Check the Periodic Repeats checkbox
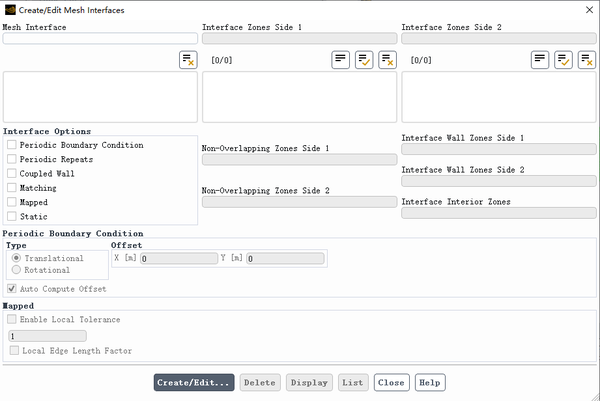 click(12, 159)
